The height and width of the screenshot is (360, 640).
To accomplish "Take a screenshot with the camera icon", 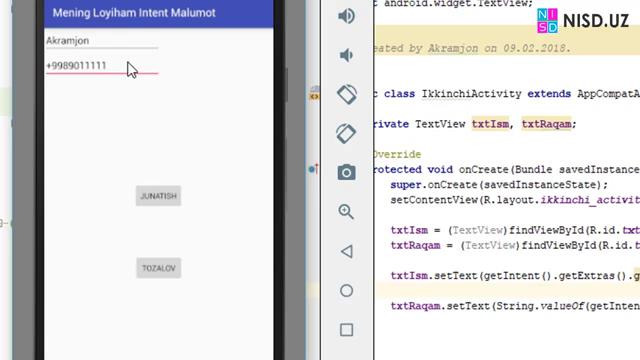I will tap(347, 172).
